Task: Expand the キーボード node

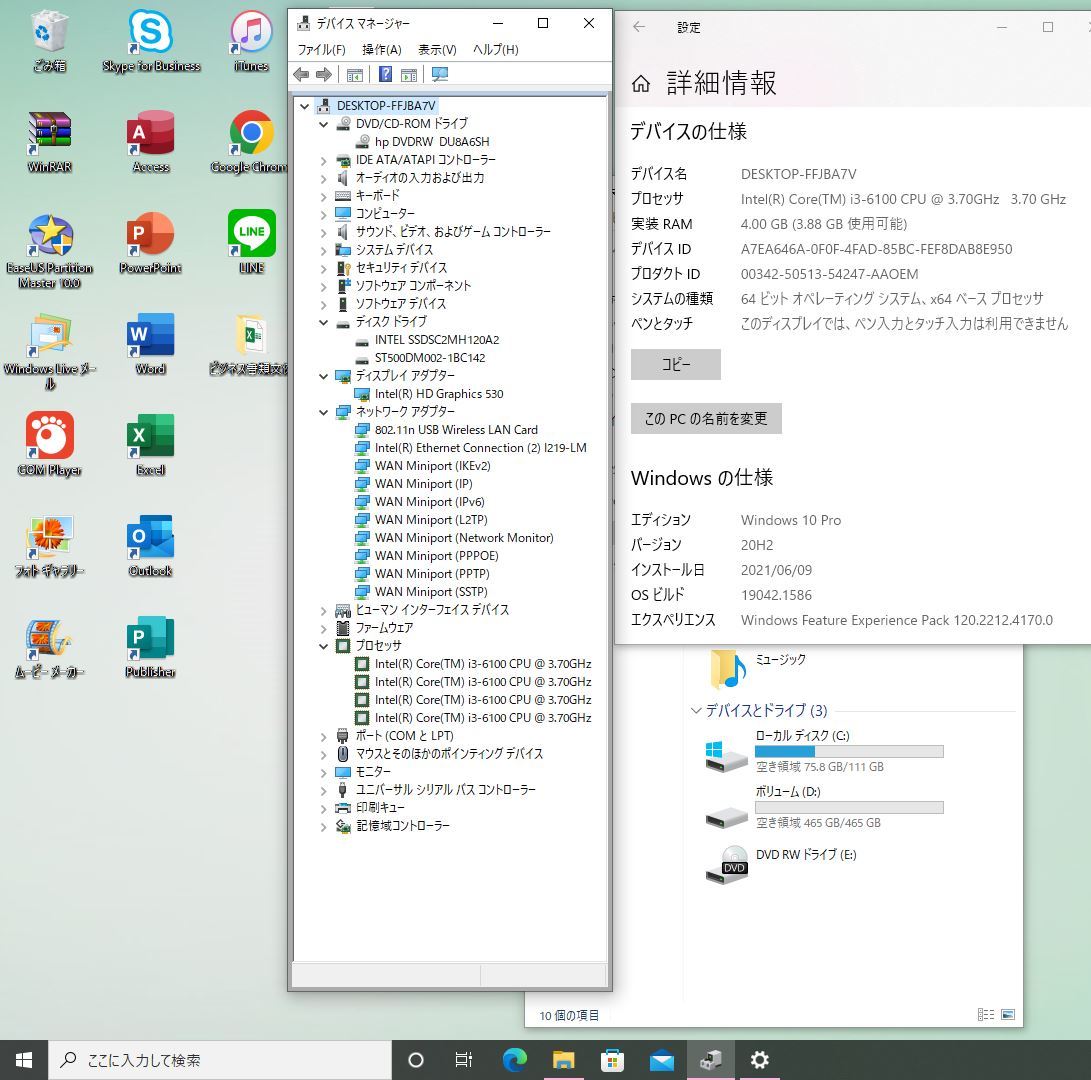Action: pyautogui.click(x=324, y=196)
